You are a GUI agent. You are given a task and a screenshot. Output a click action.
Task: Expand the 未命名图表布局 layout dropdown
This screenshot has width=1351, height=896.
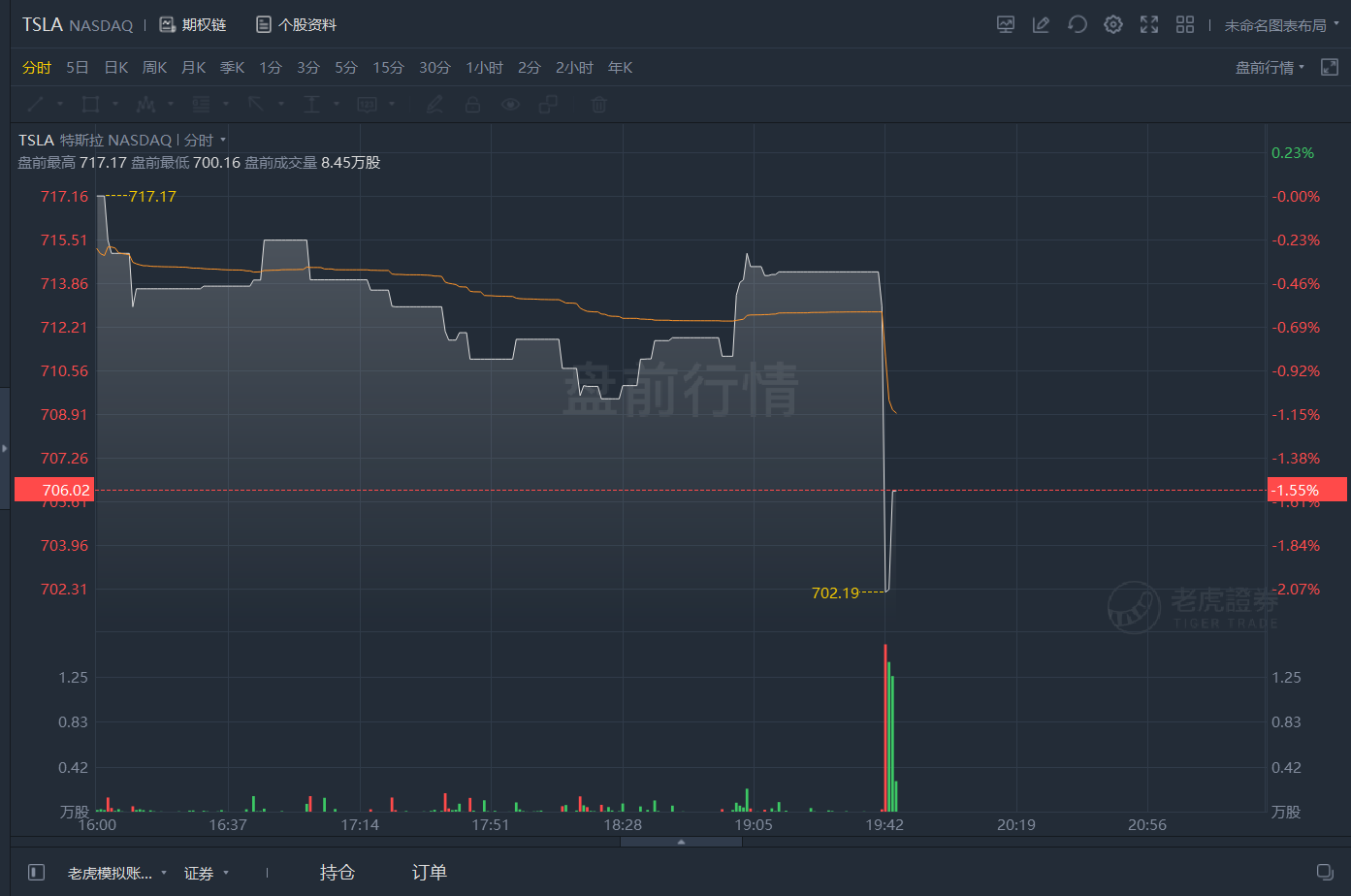click(1281, 25)
